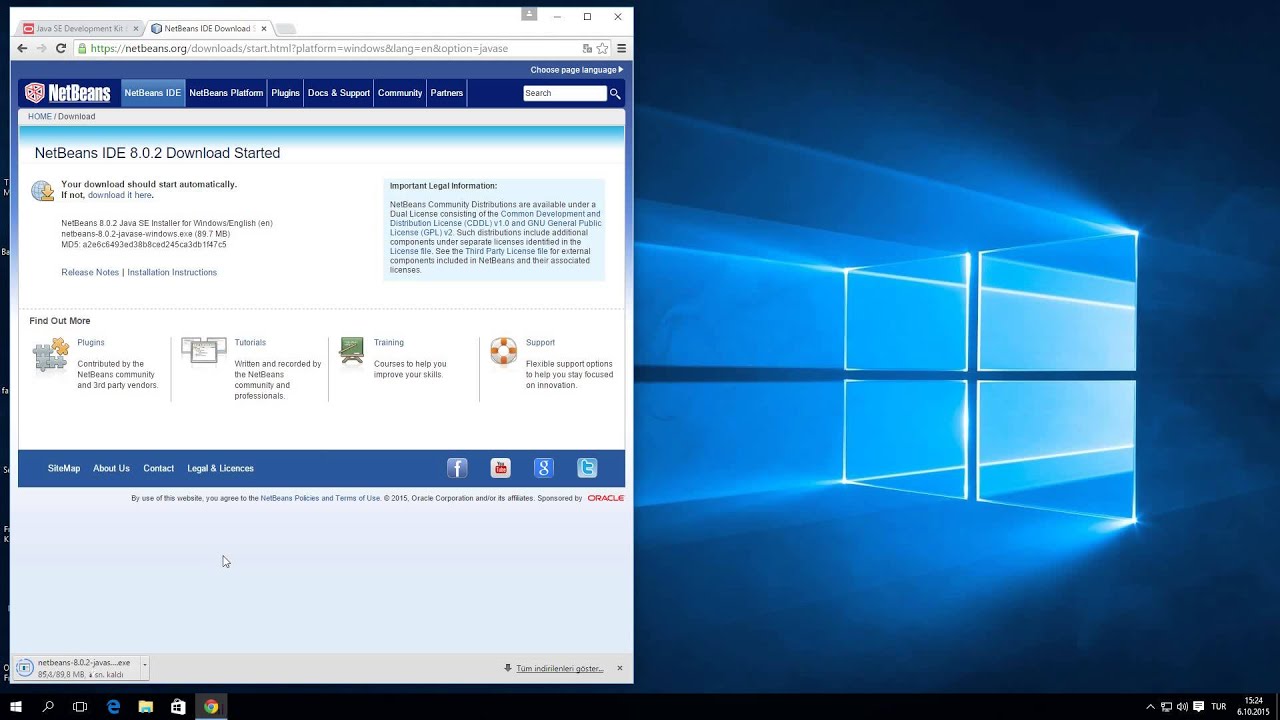
Task: Click the netbeans-8.0.2-javas...exe download item
Action: pyautogui.click(x=78, y=668)
